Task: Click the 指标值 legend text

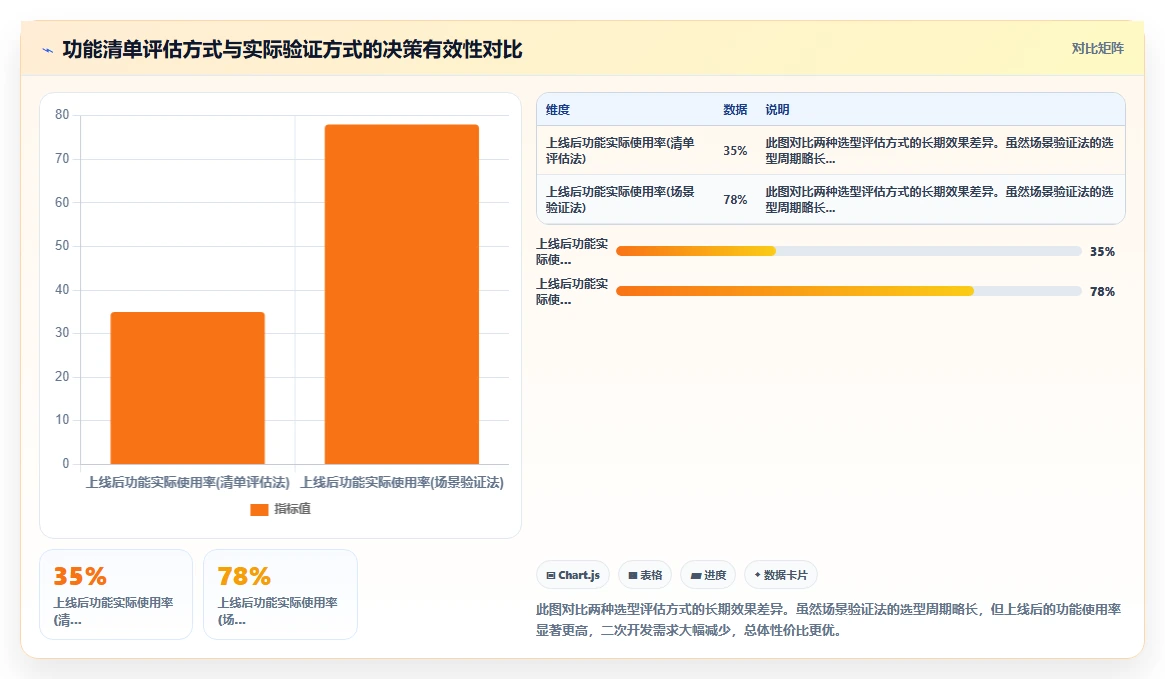Action: [x=292, y=509]
